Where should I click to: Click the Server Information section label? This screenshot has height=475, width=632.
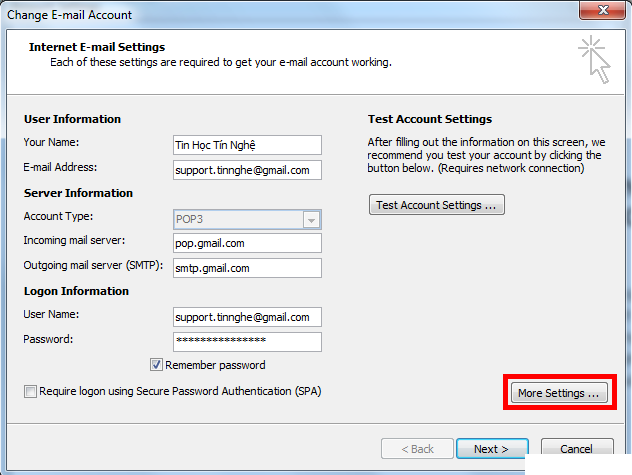78,193
